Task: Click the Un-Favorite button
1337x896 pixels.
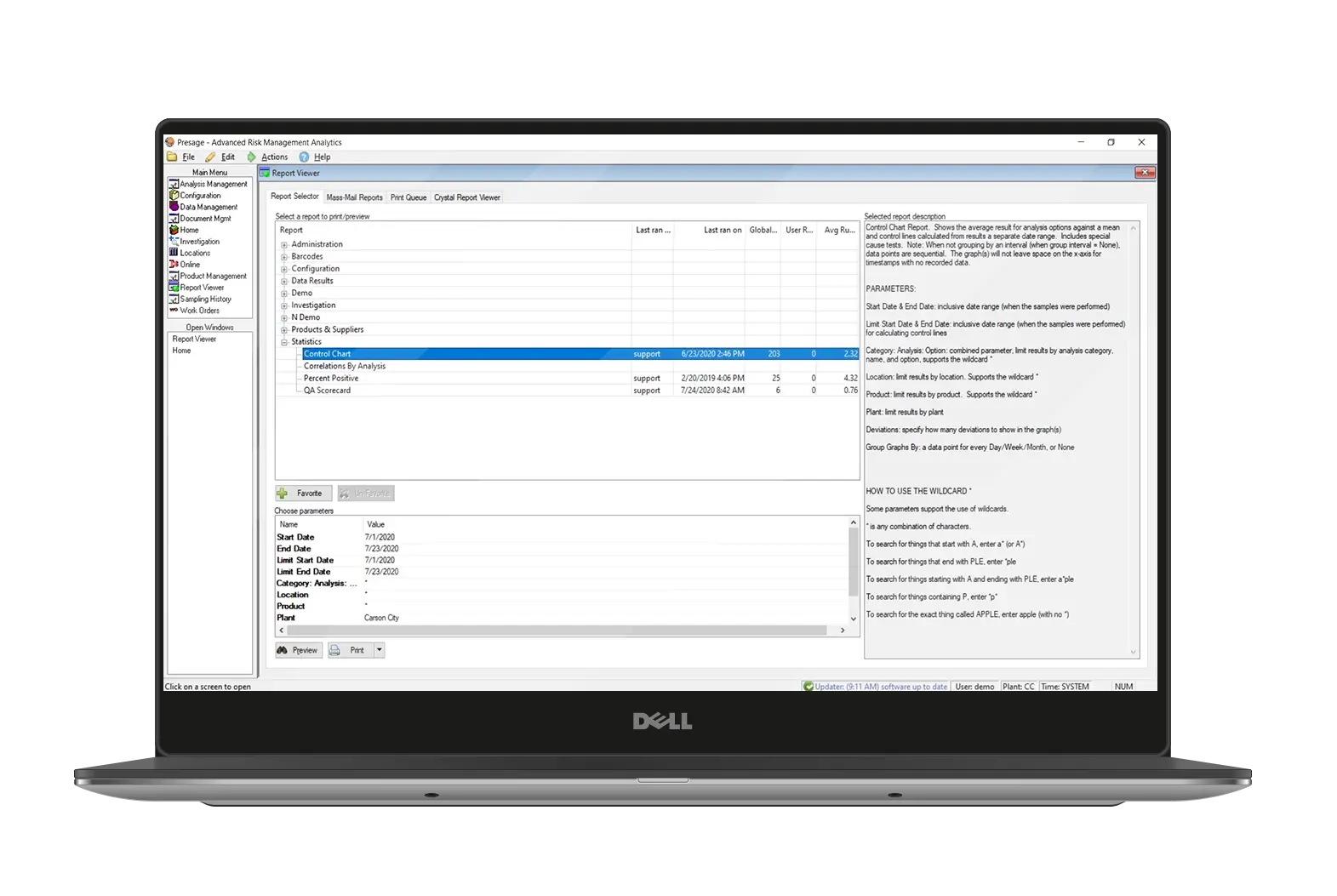Action: (x=366, y=494)
